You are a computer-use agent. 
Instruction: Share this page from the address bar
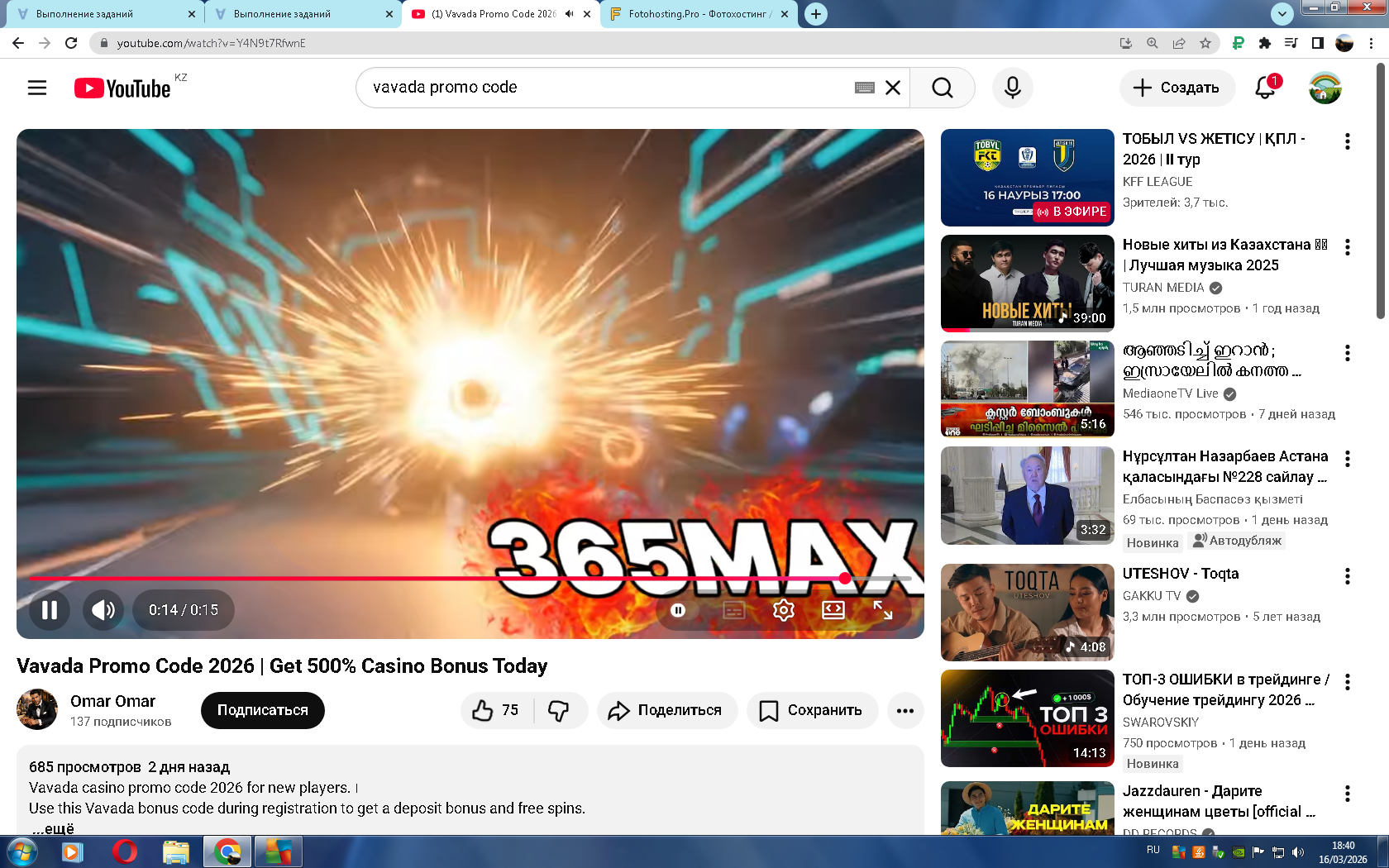(1179, 43)
